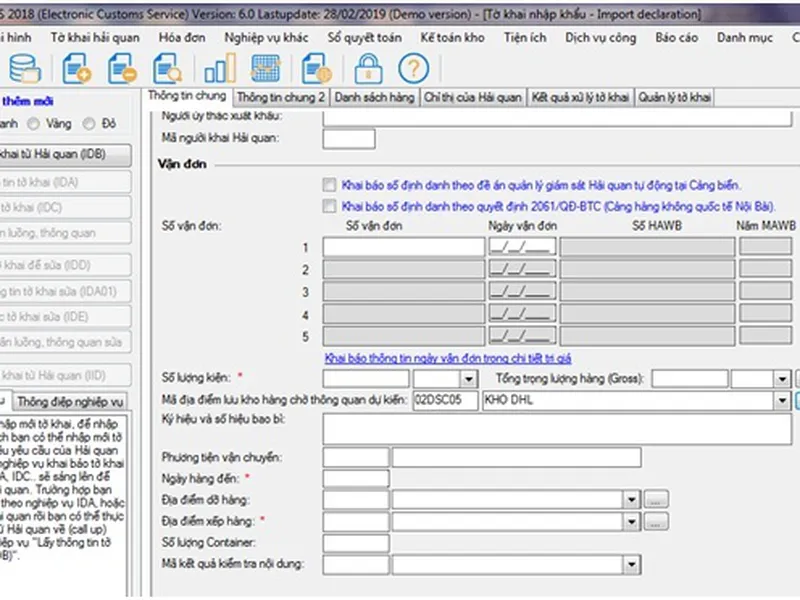Open the Địa điểm dỡ hàng dropdown

tap(631, 499)
